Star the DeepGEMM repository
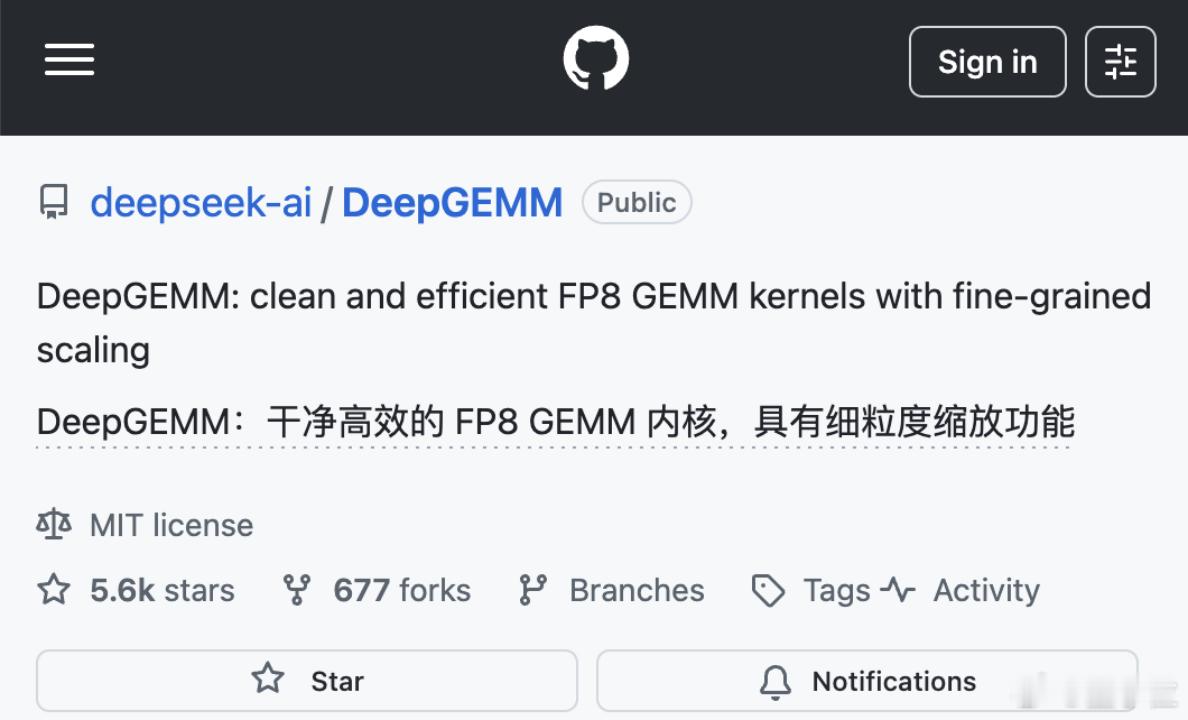The width and height of the screenshot is (1188, 720). 307,680
